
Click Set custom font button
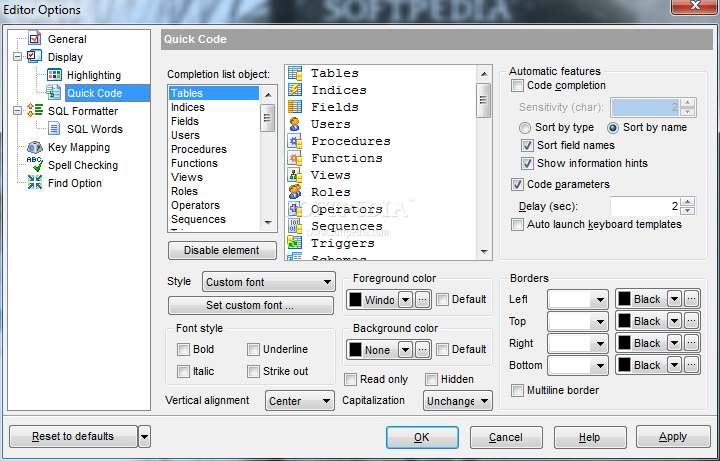click(251, 305)
